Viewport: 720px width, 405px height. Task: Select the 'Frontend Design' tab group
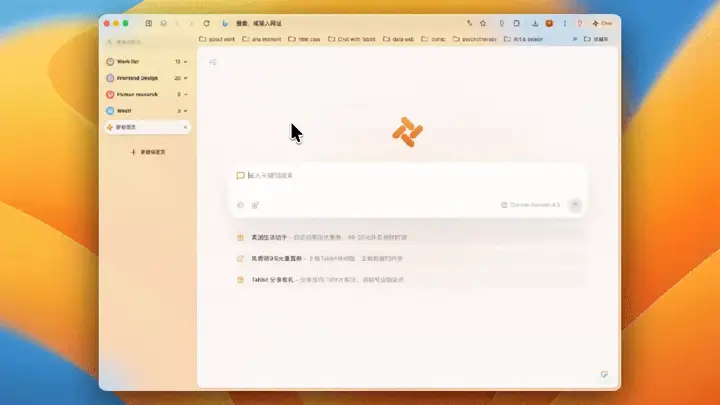147,78
